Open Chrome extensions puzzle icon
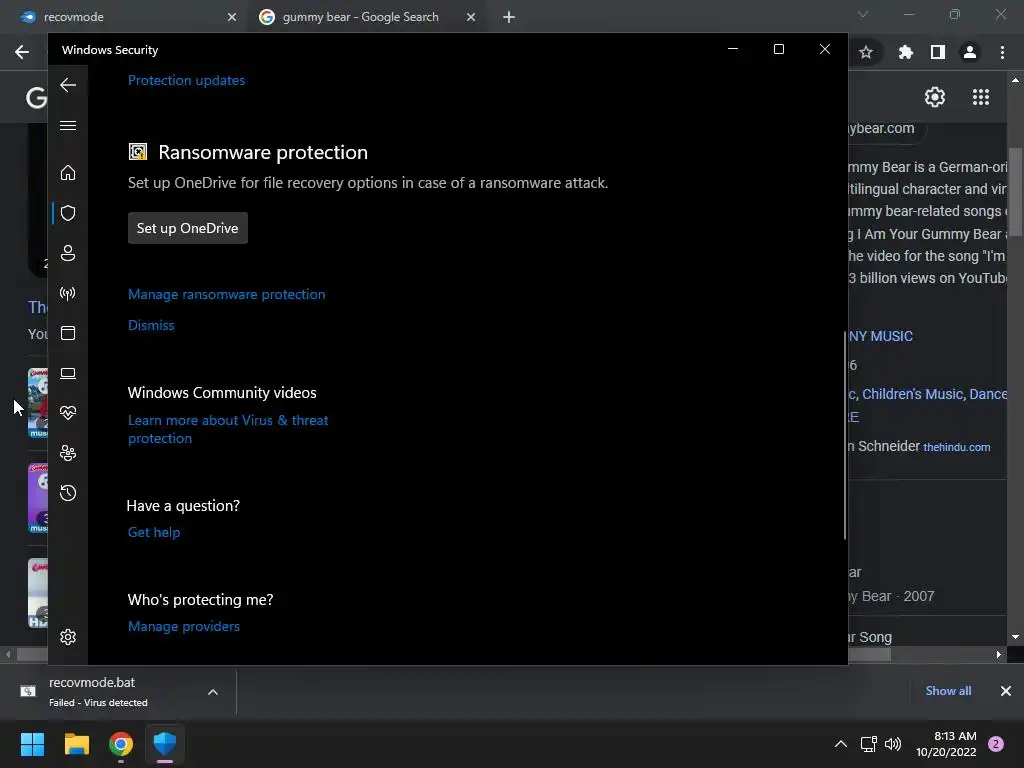Viewport: 1024px width, 768px height. 905,52
